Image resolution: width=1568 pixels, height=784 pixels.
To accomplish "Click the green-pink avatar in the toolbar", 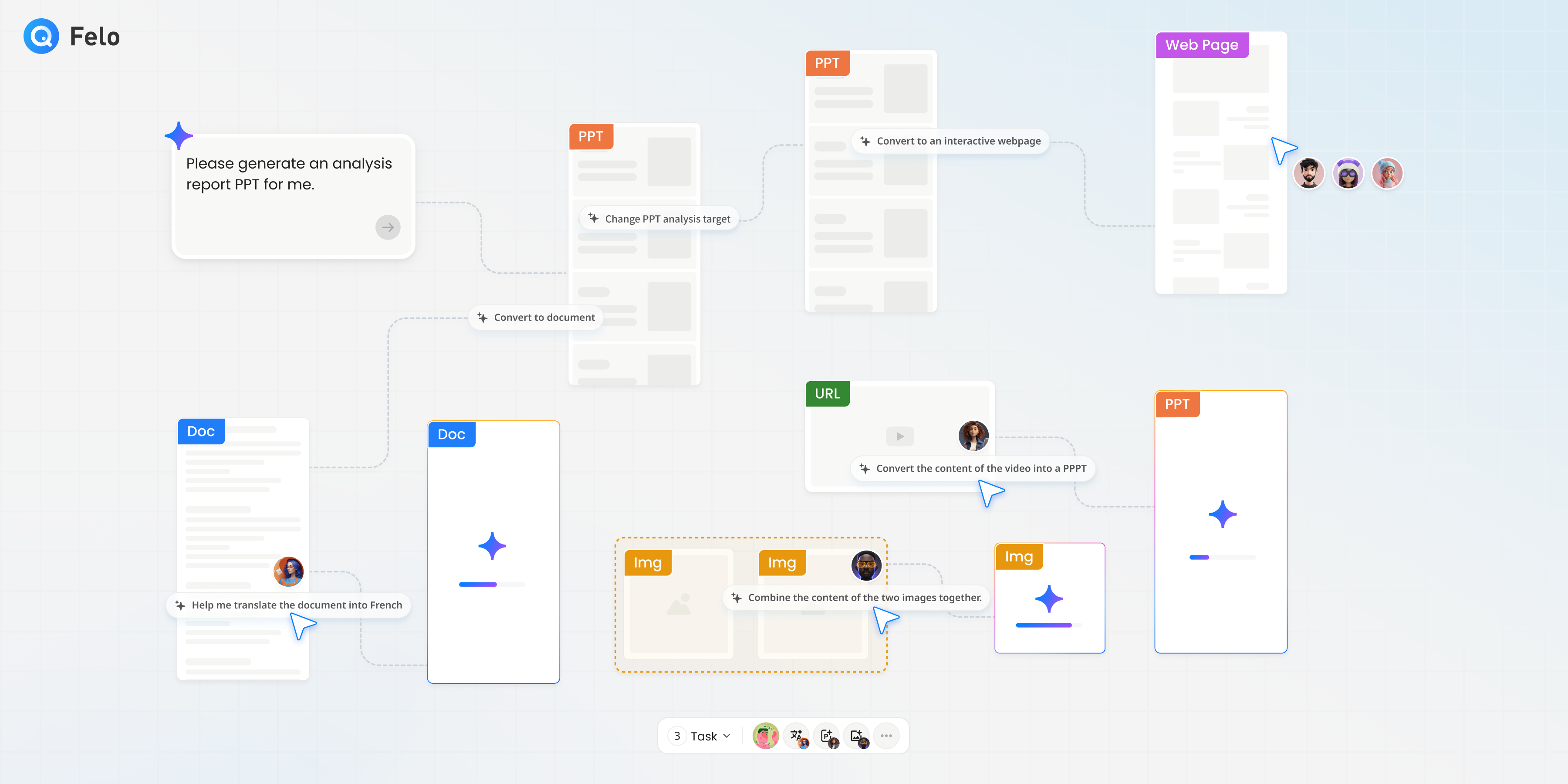I will (x=765, y=736).
